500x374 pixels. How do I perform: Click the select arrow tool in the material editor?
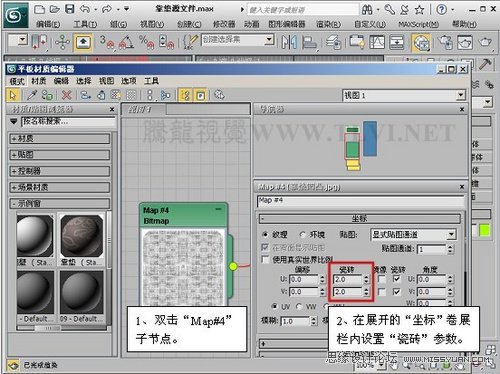[13, 95]
